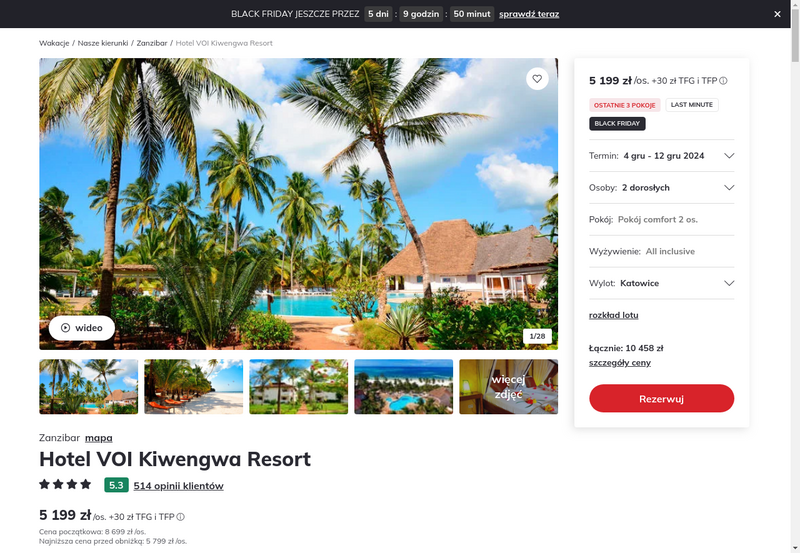
Task: Open the Wakacje breadcrumb
Action: [x=54, y=43]
